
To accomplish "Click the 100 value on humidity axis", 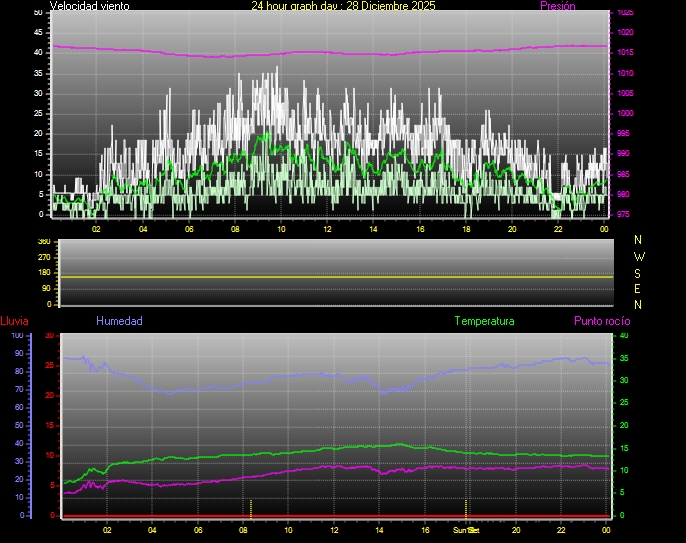I will tap(17, 335).
